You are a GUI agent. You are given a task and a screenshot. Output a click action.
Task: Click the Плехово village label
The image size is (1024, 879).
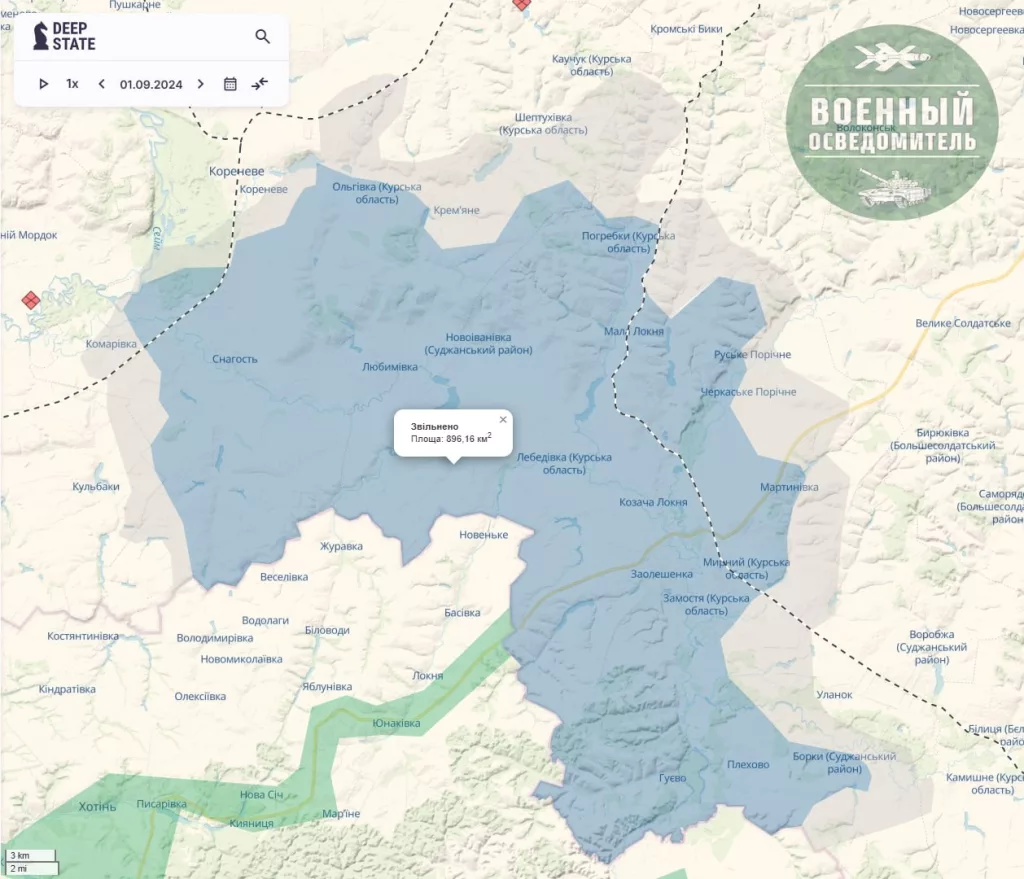[x=748, y=765]
